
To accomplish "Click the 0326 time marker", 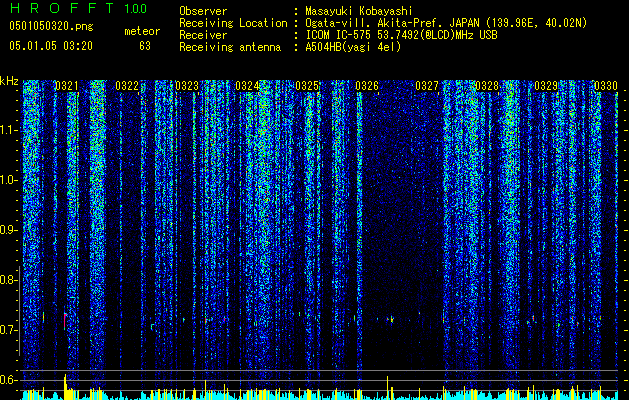I will 367,86.
